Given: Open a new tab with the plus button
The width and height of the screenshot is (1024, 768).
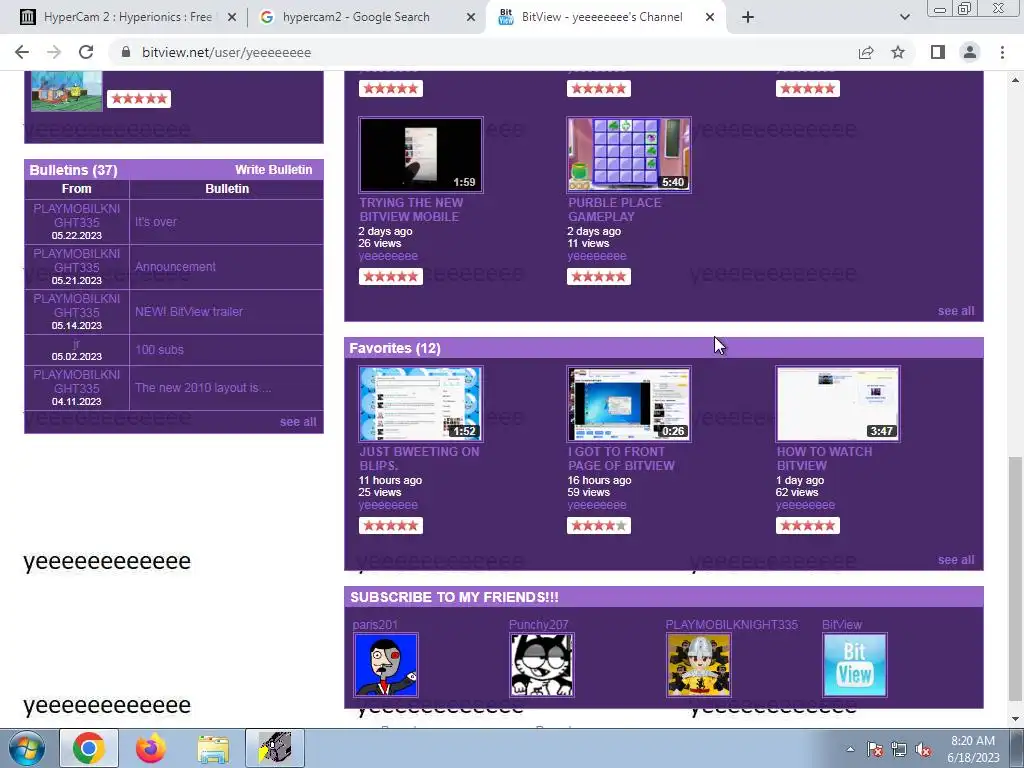Looking at the screenshot, I should click(748, 17).
